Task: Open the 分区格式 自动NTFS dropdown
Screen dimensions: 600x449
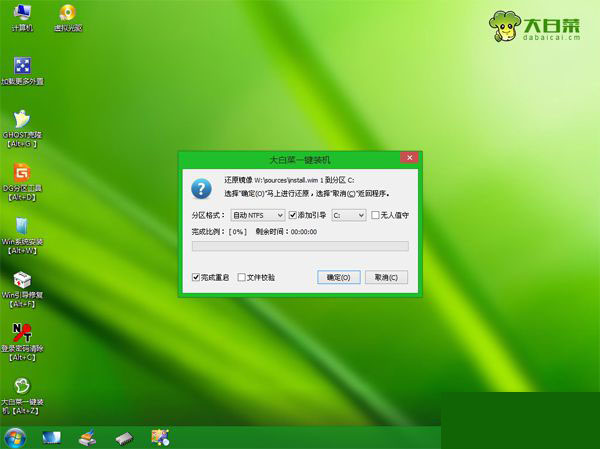Action: [x=258, y=215]
